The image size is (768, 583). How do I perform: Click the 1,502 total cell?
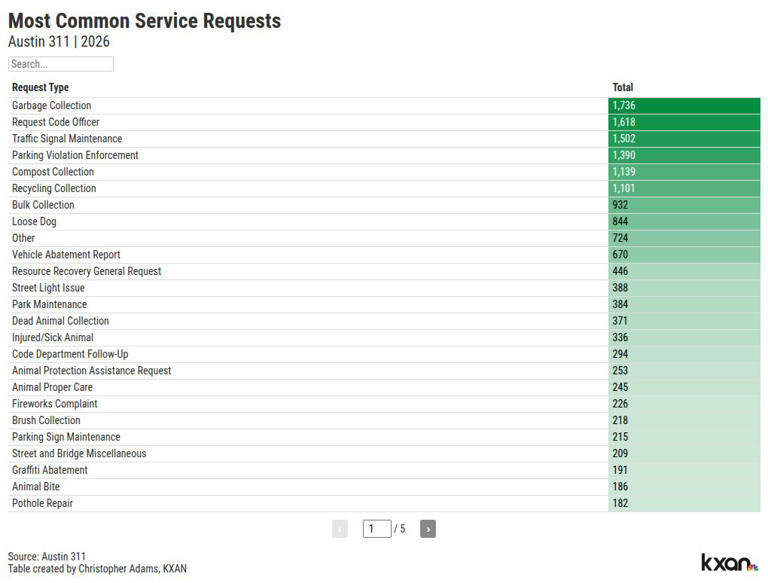684,139
